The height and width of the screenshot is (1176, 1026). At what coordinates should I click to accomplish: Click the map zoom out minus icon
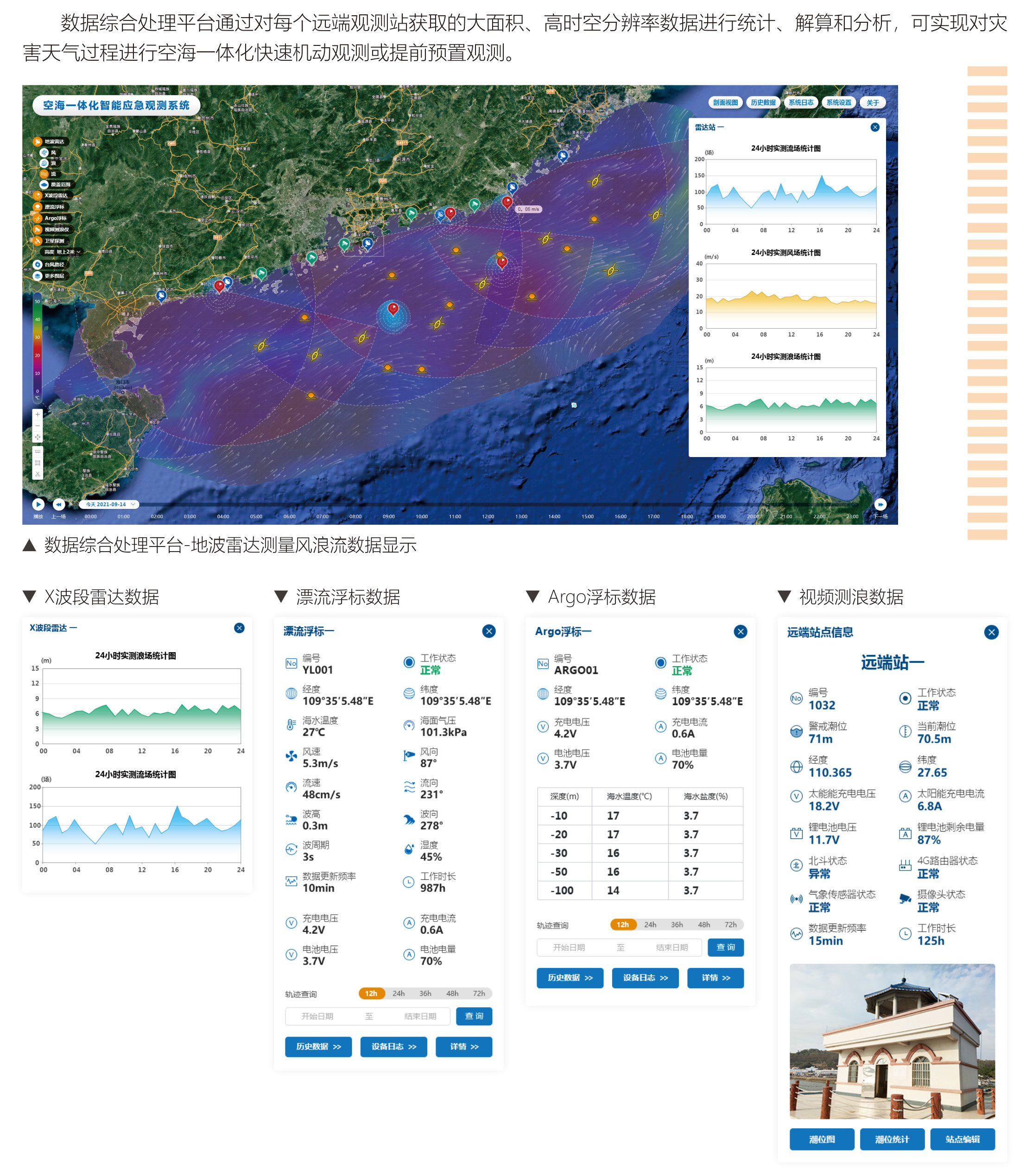[37, 426]
